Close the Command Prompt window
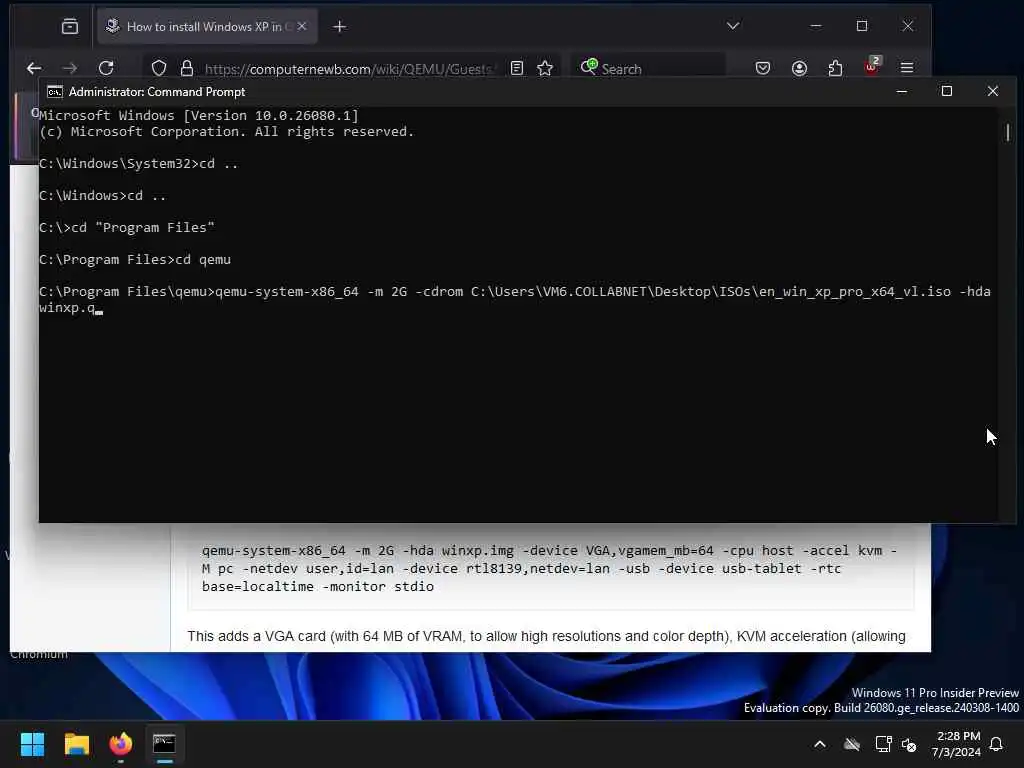The width and height of the screenshot is (1024, 768). (993, 91)
